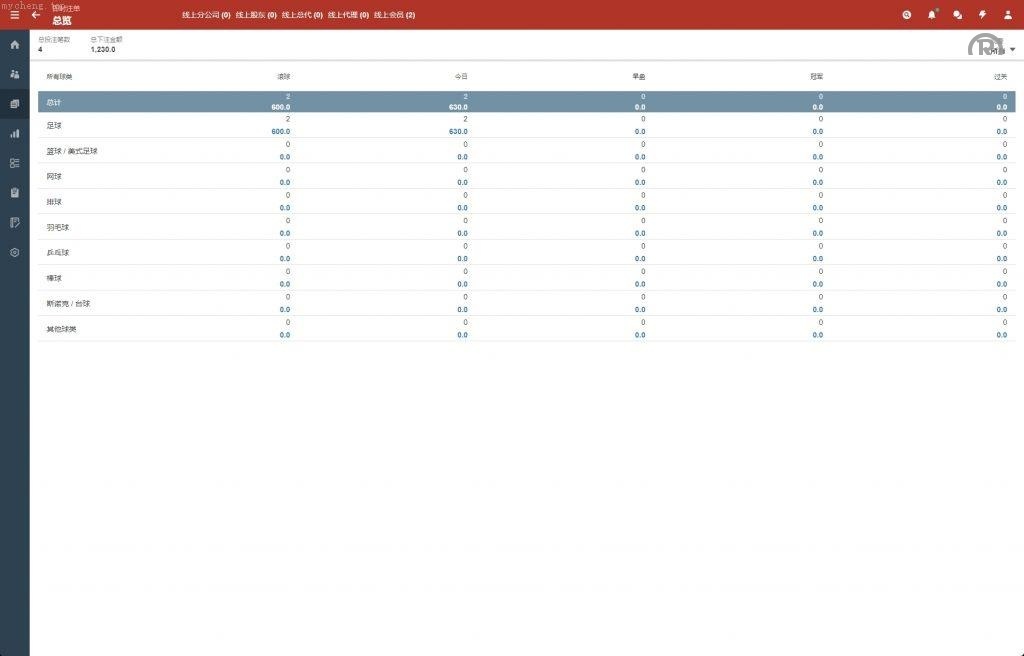Viewport: 1024px width, 656px height.
Task: Open the chat messages icon
Action: tap(957, 15)
